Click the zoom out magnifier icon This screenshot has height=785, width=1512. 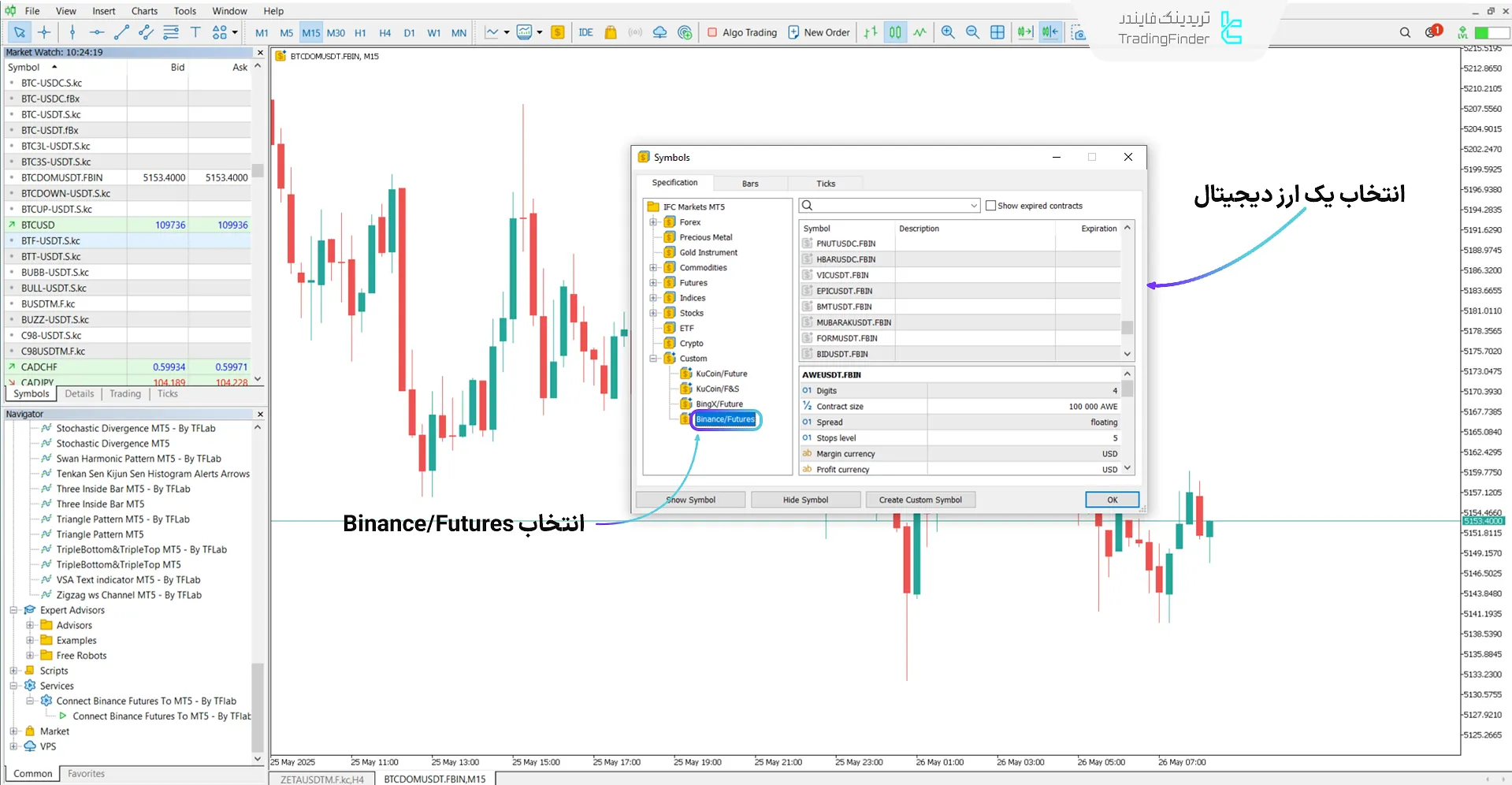pos(972,32)
